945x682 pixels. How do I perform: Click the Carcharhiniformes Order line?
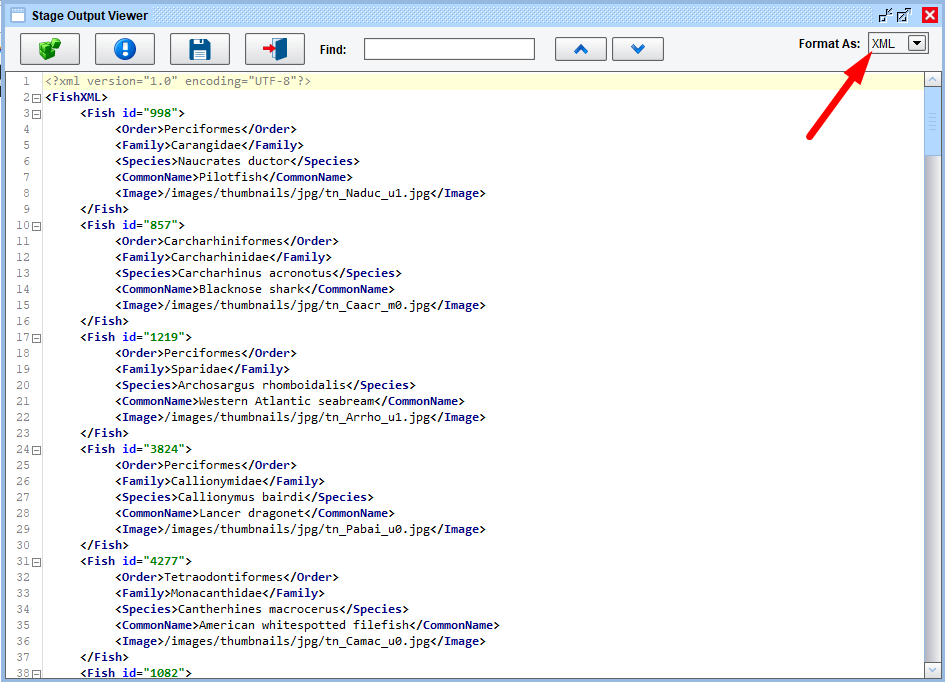(227, 241)
